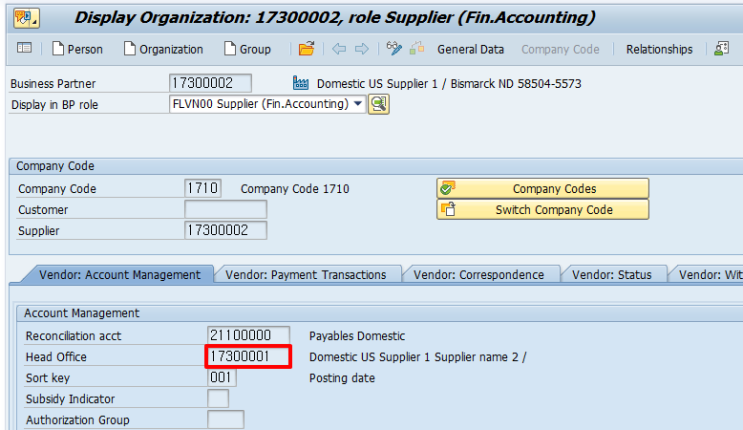Click the Business Partner number field

click(x=210, y=83)
